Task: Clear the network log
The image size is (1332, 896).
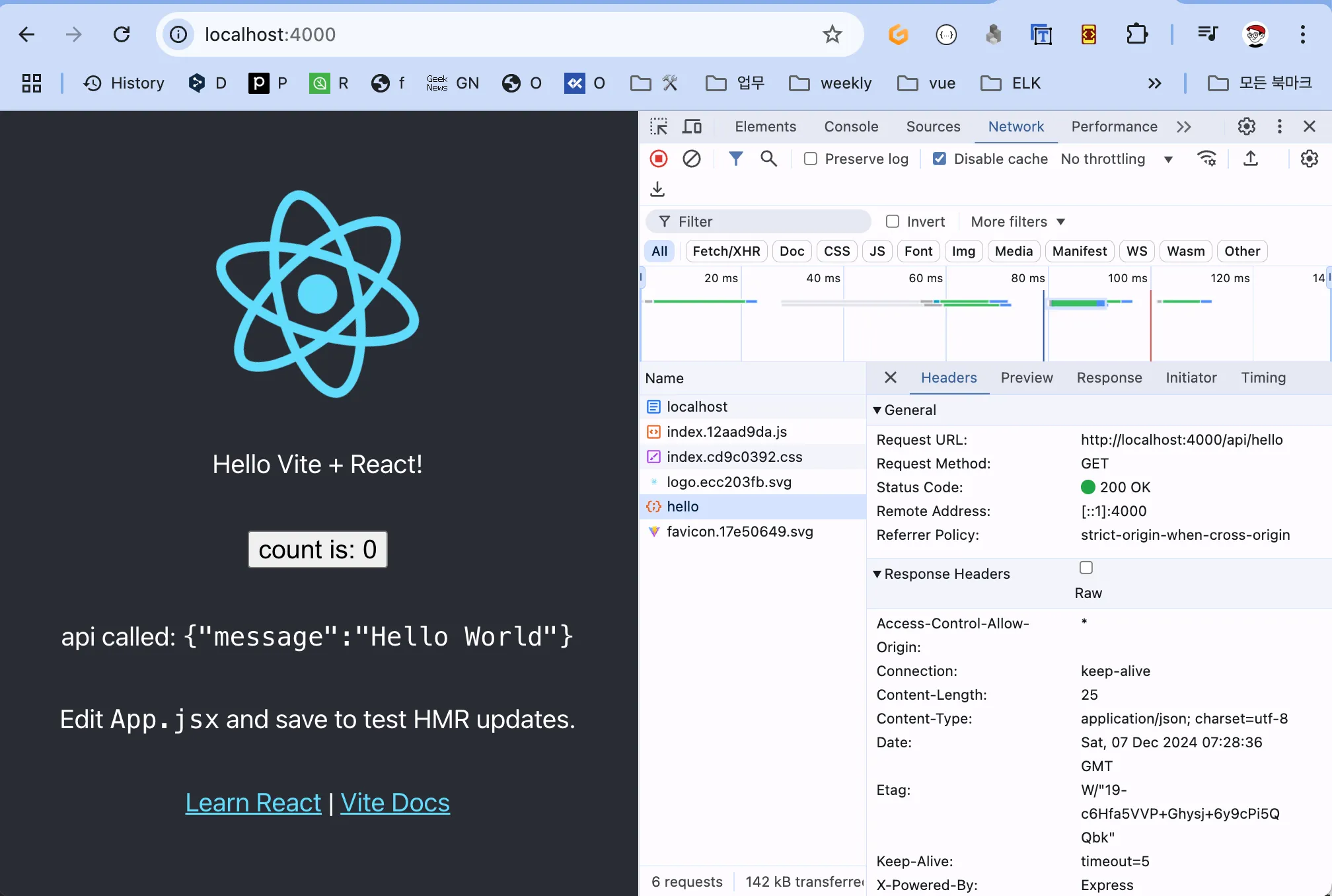Action: (692, 159)
